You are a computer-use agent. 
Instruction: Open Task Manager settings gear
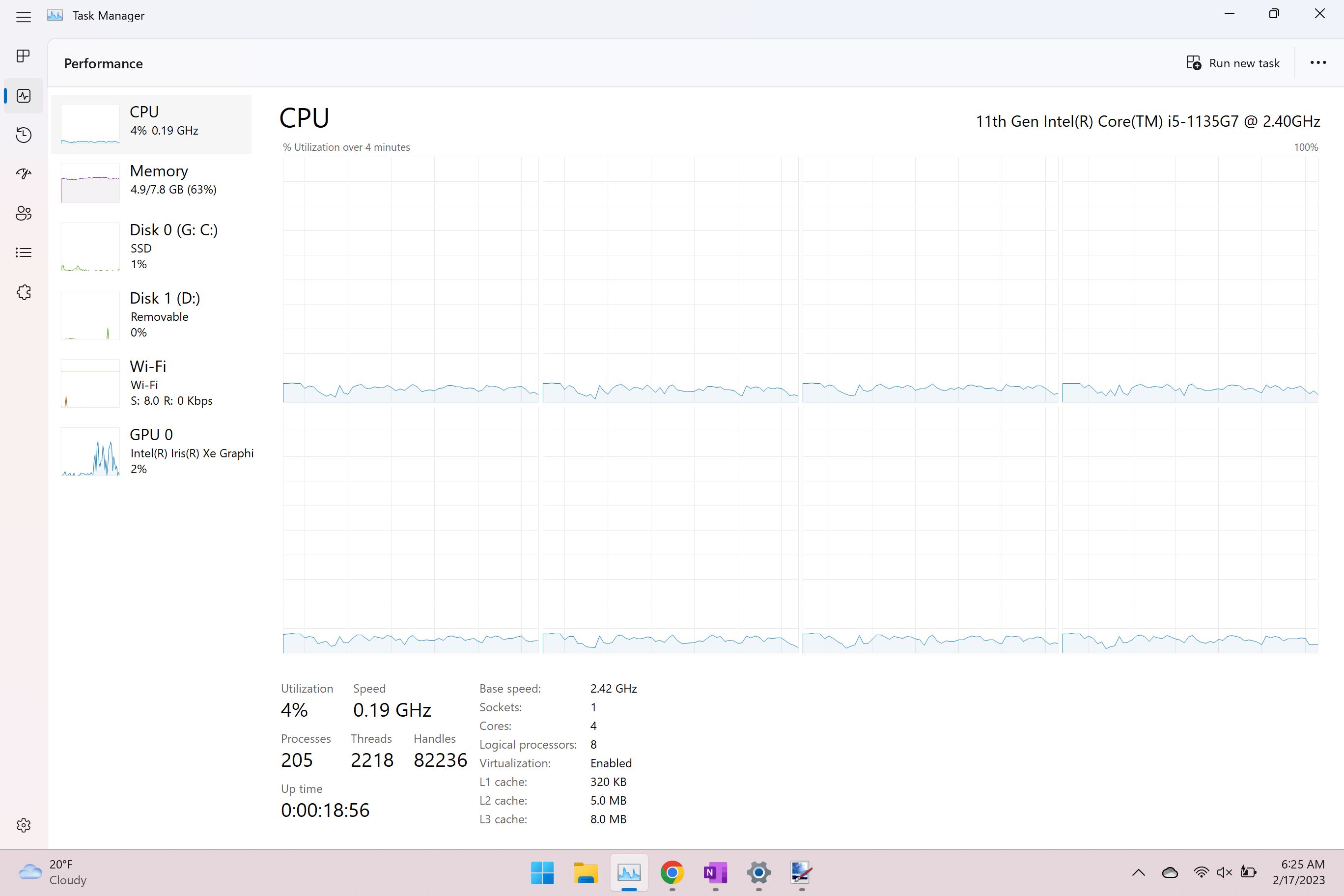click(24, 825)
